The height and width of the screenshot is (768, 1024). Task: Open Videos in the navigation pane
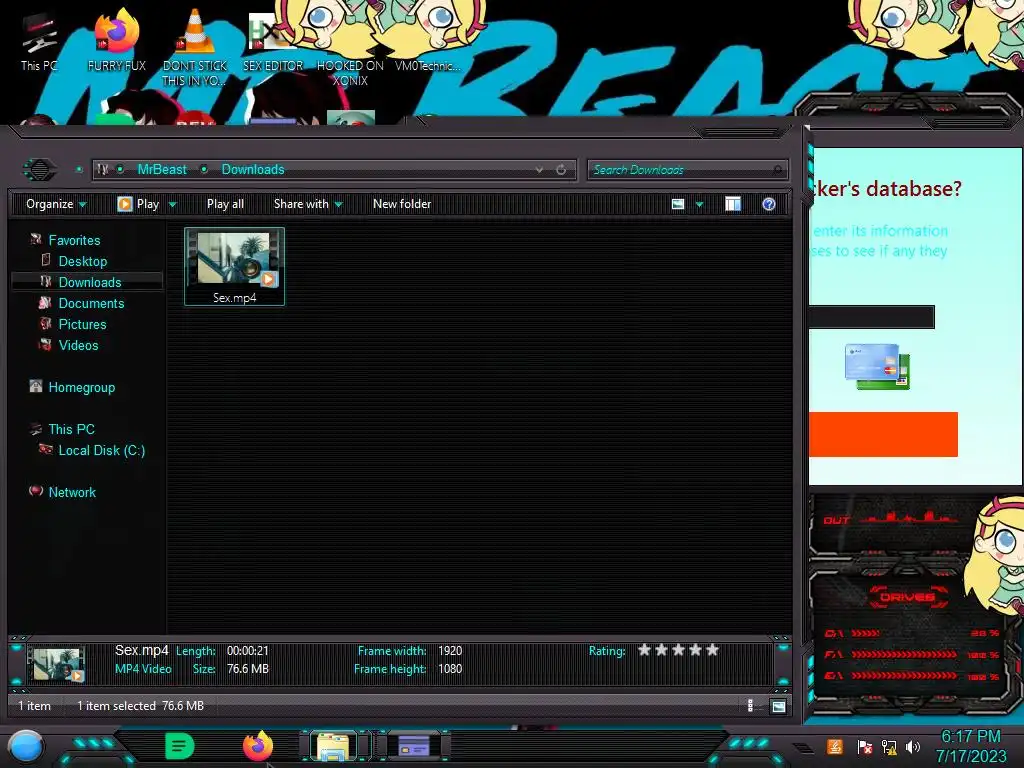coord(78,345)
